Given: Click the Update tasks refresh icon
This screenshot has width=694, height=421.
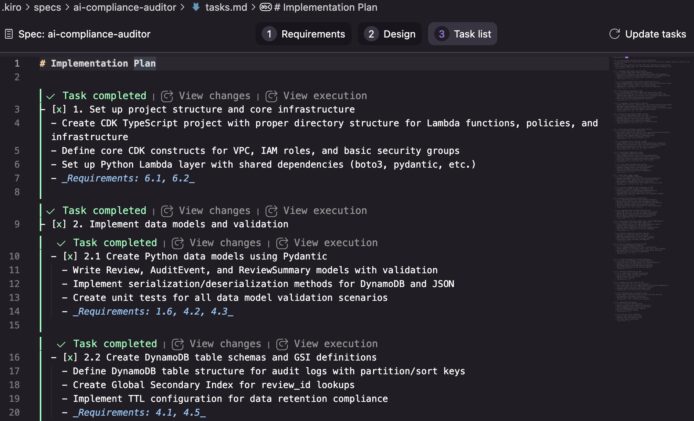Looking at the screenshot, I should (x=614, y=34).
